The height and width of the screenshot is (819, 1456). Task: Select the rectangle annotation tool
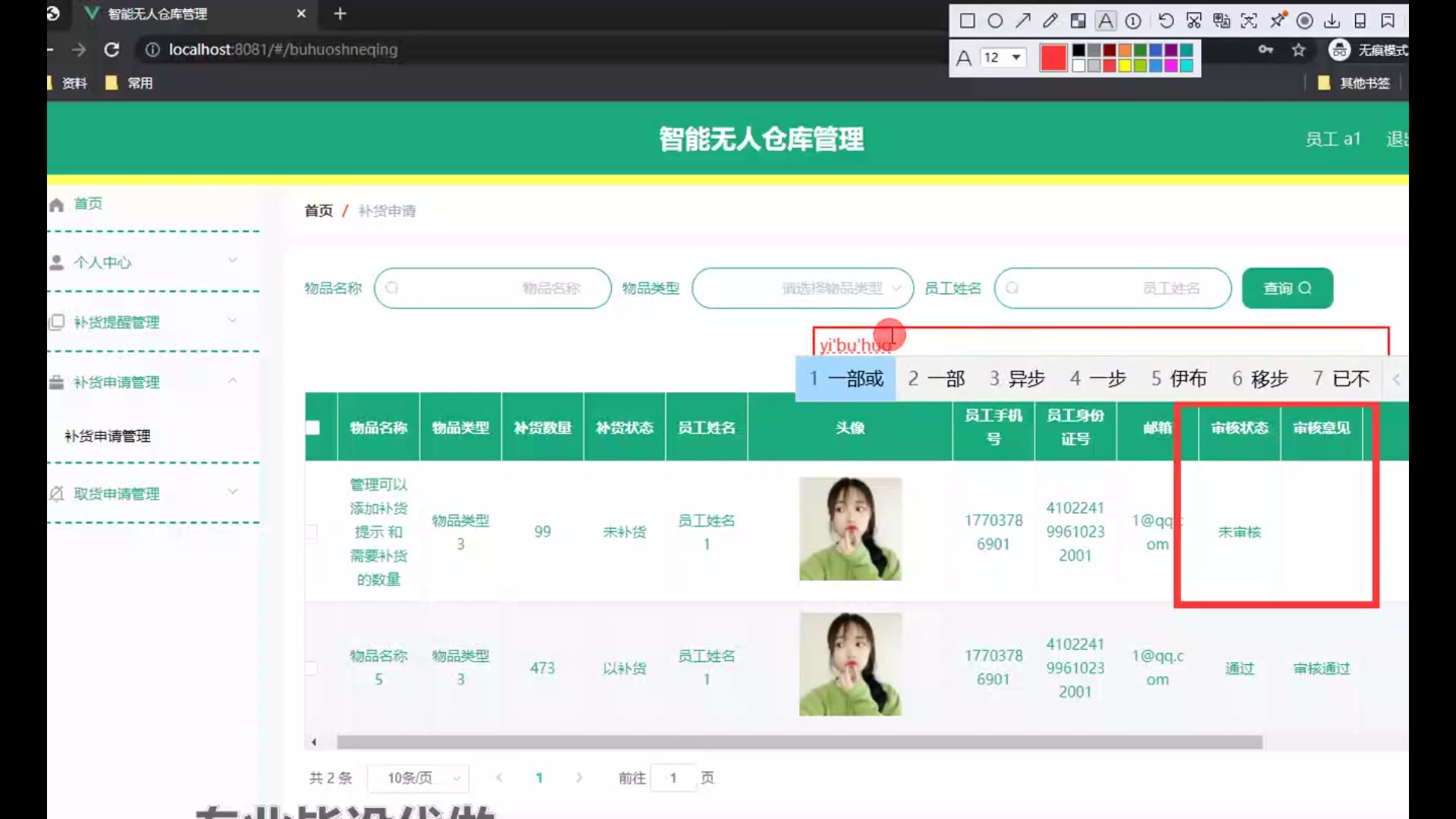[x=967, y=20]
